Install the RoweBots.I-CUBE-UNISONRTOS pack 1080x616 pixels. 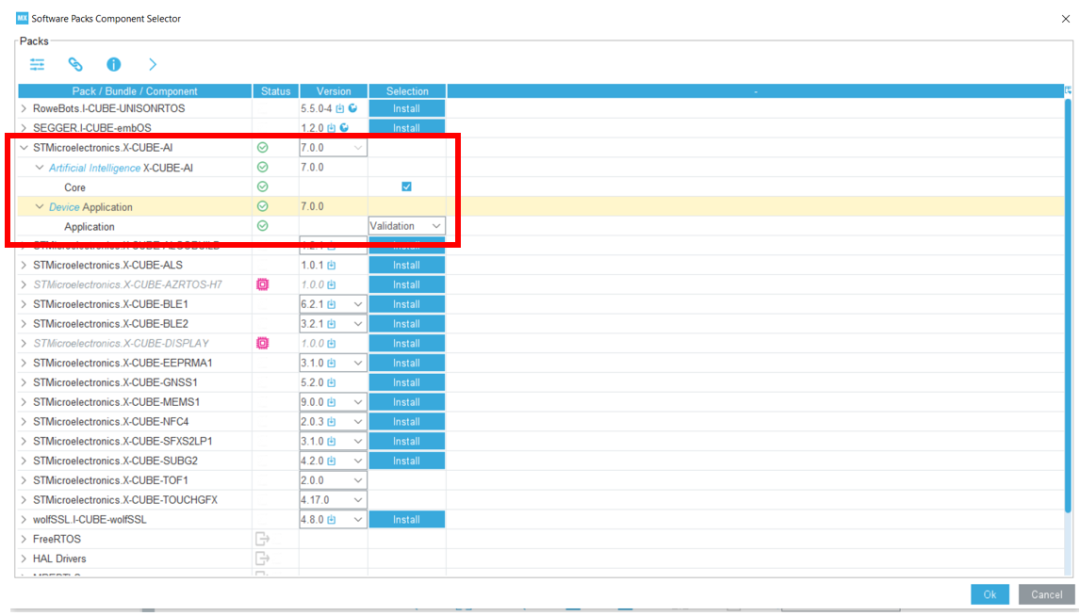[406, 109]
